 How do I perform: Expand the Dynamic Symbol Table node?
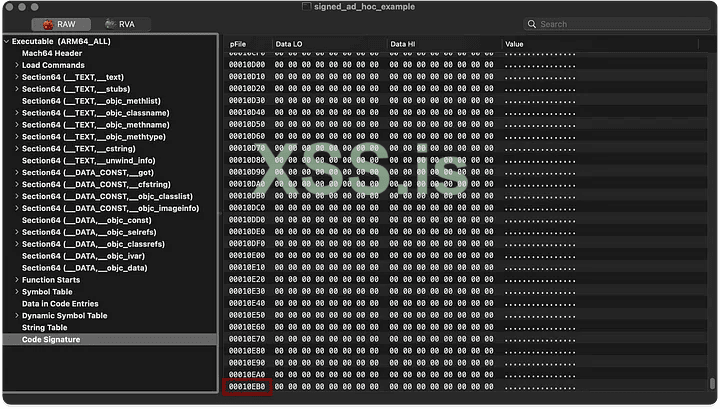coord(17,316)
